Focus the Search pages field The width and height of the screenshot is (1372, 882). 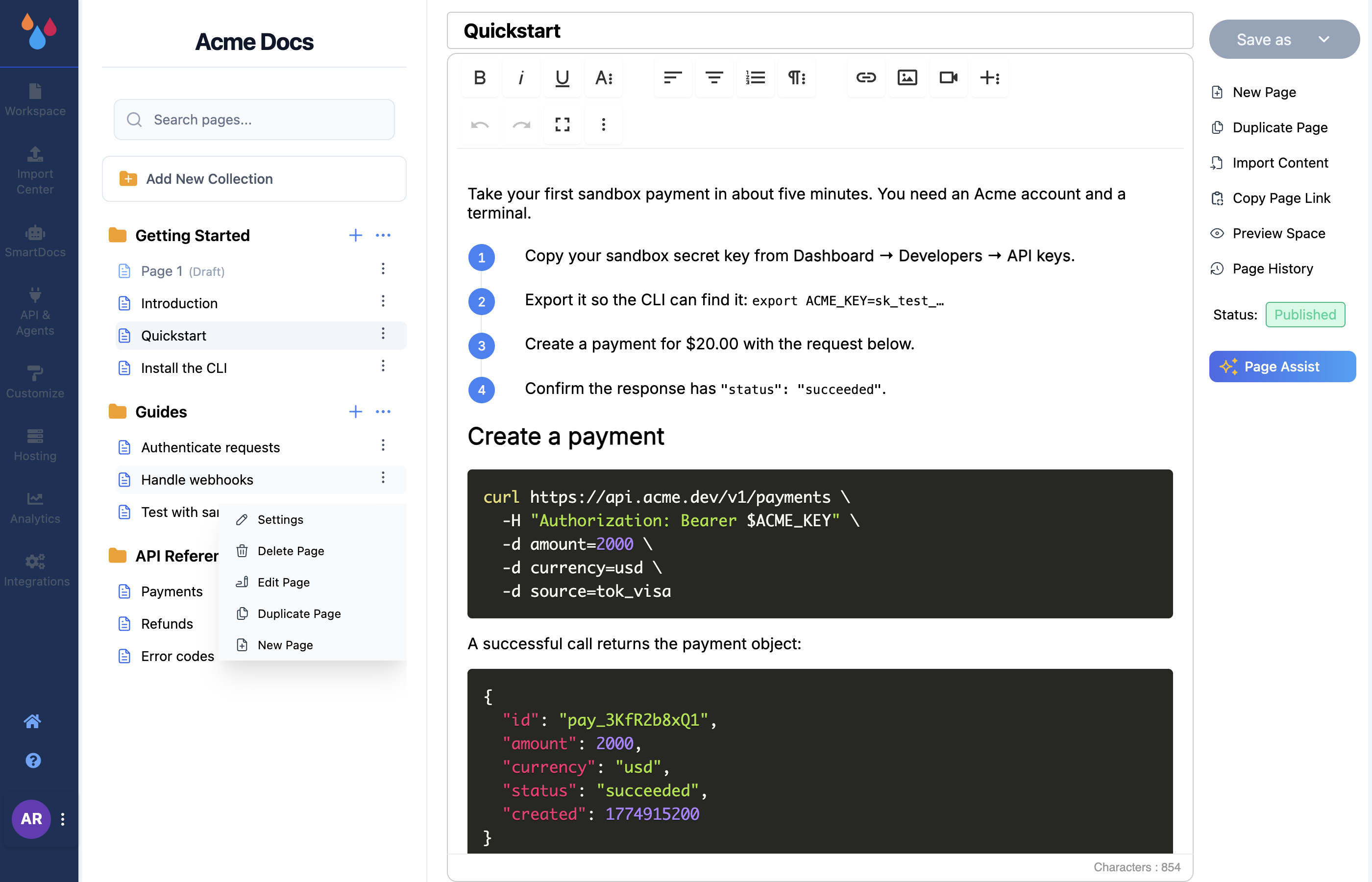tap(254, 120)
